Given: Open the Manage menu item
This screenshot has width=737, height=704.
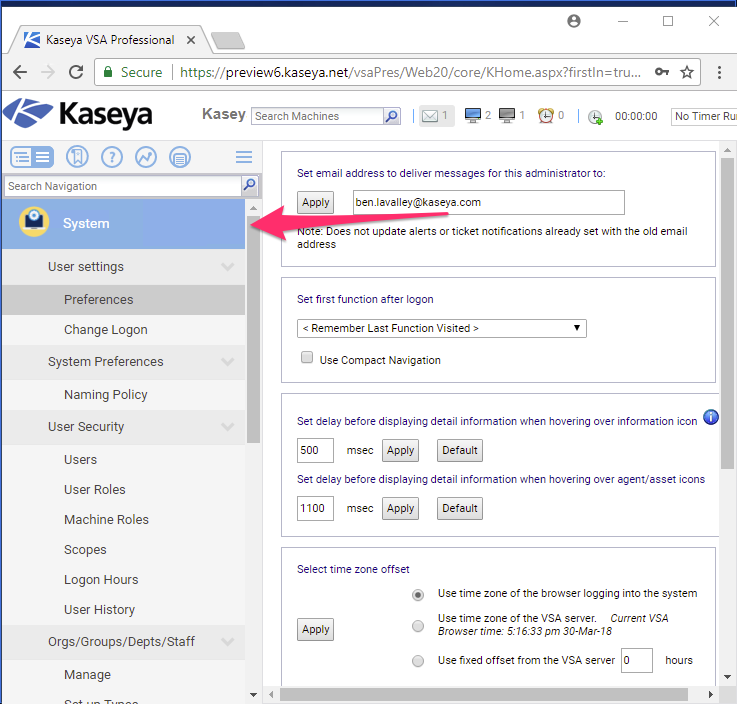Looking at the screenshot, I should (x=124, y=675).
